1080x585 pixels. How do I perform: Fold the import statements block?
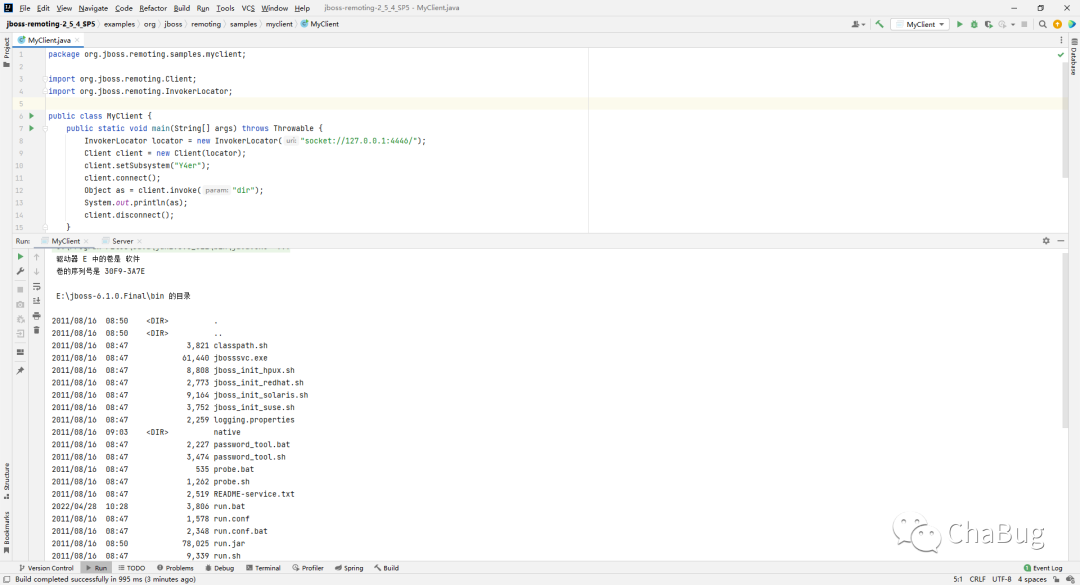click(x=45, y=79)
